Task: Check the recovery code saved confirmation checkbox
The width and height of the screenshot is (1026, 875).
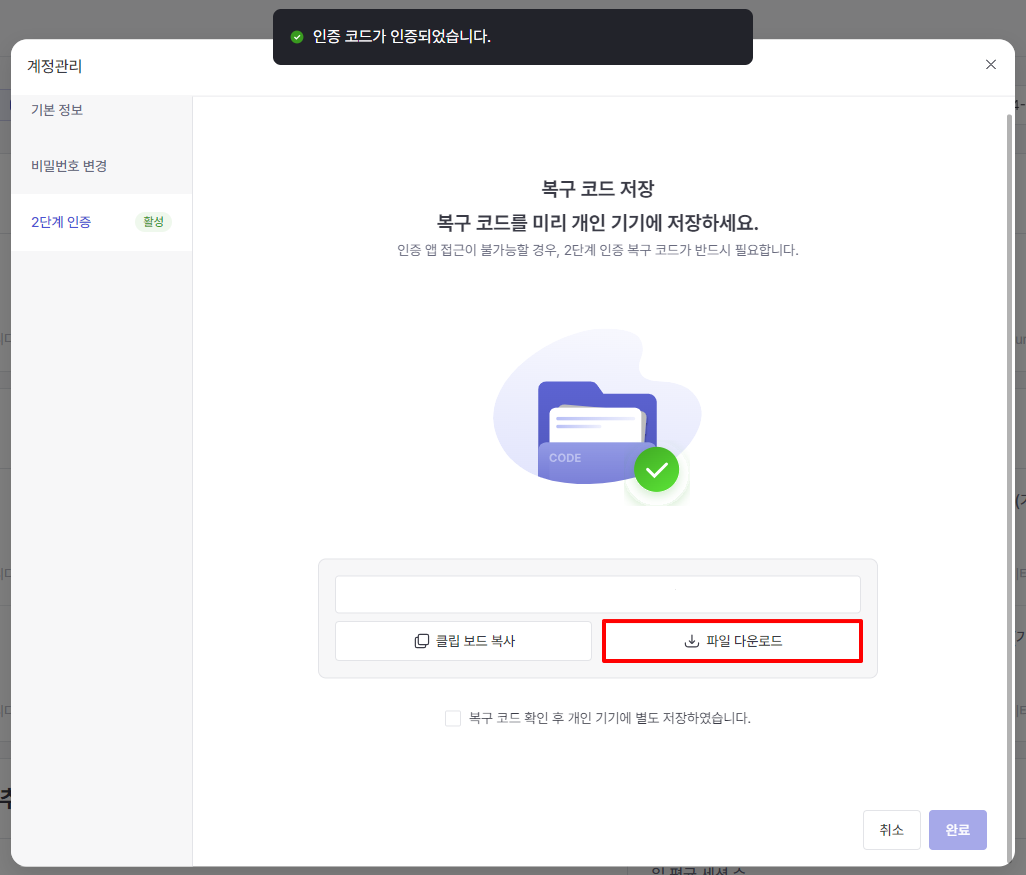Action: (x=453, y=718)
